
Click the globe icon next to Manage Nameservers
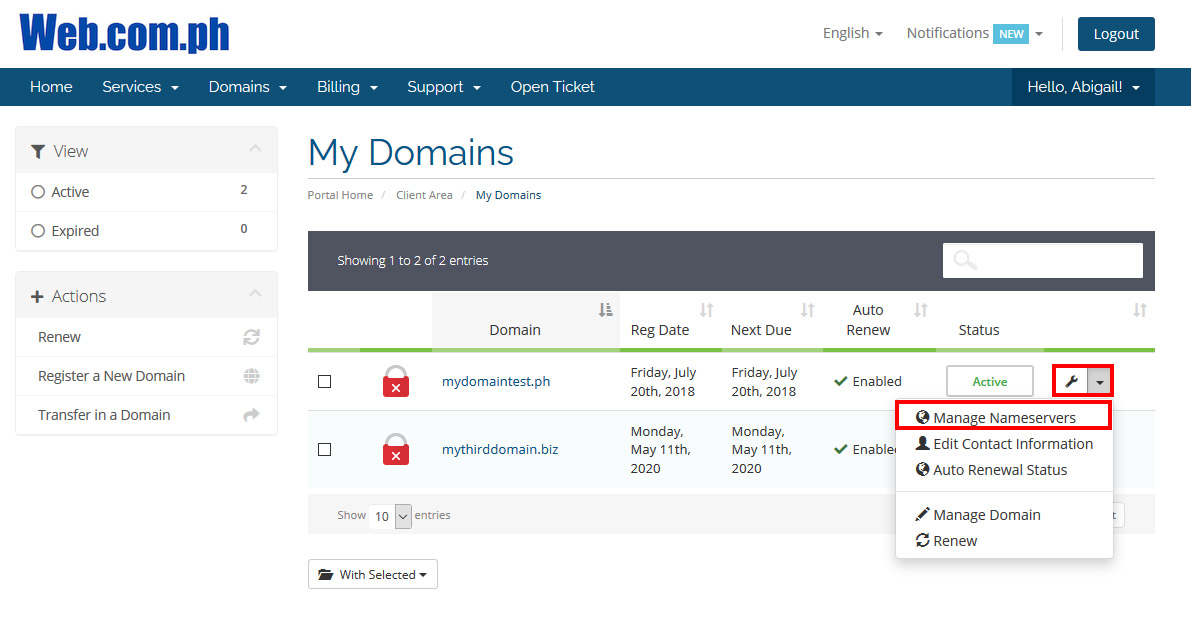(923, 417)
